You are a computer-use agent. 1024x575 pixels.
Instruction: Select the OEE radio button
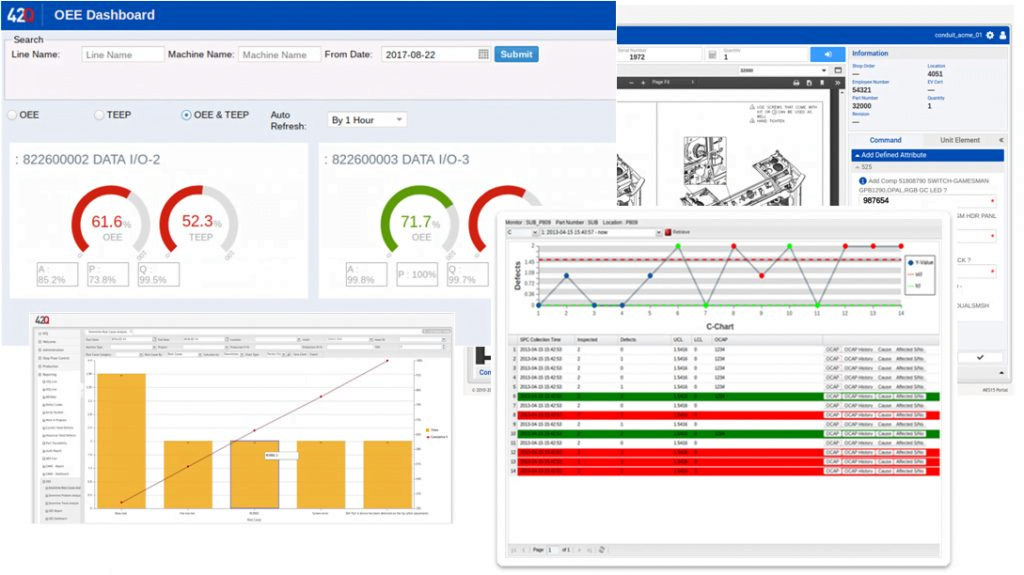point(12,116)
